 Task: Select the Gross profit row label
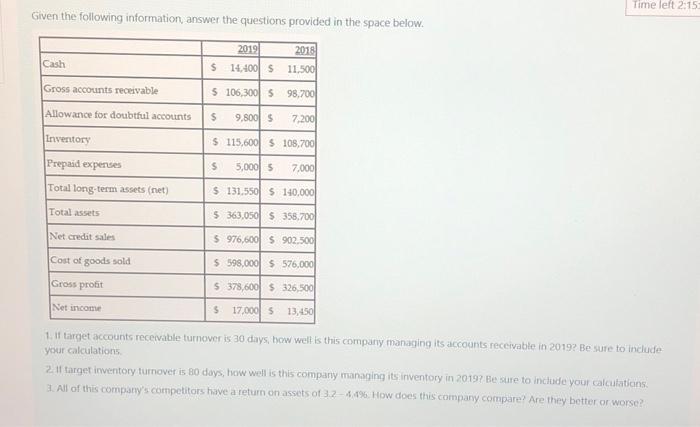pos(77,284)
